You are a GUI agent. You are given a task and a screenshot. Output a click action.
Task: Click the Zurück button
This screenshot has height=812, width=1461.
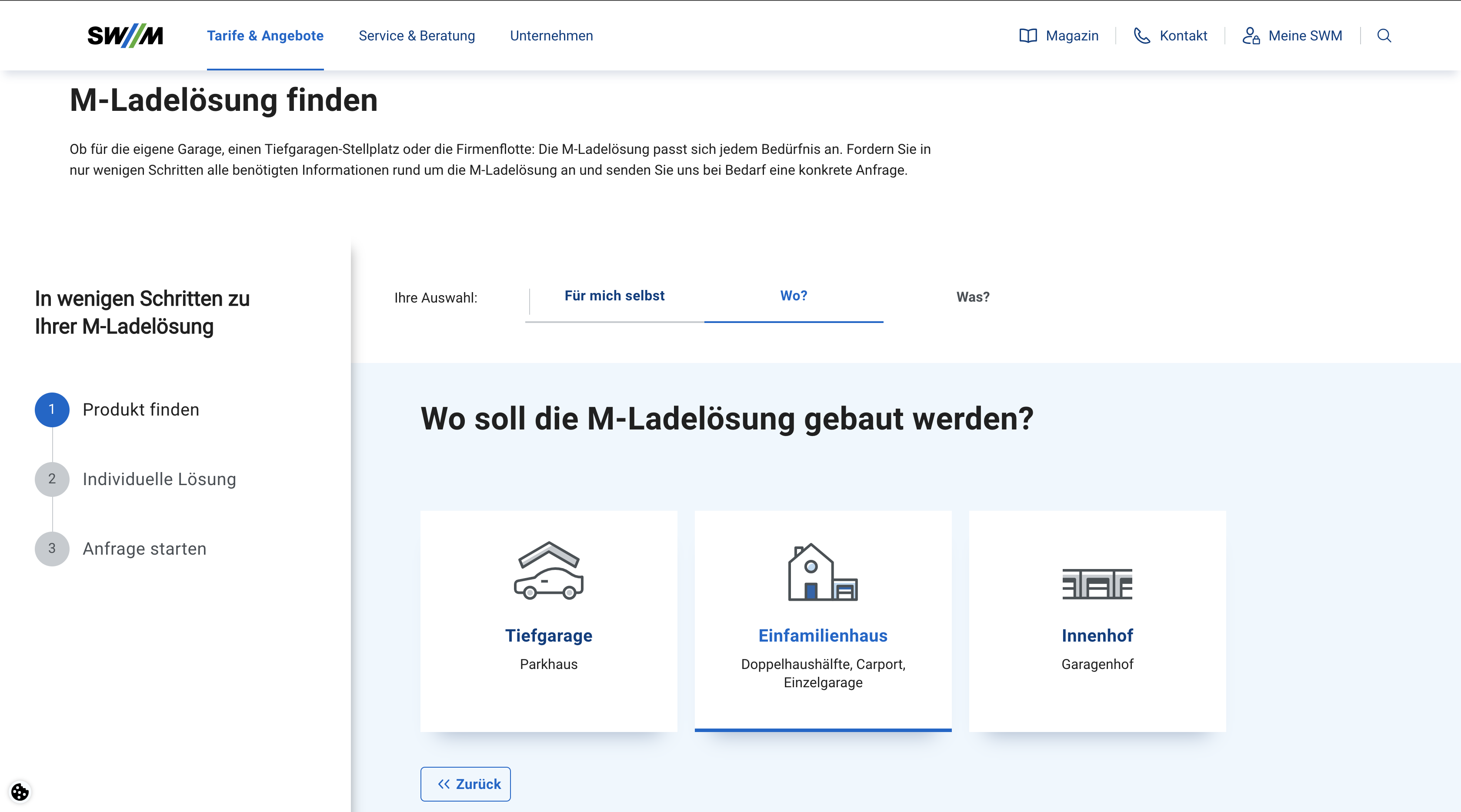click(x=465, y=784)
